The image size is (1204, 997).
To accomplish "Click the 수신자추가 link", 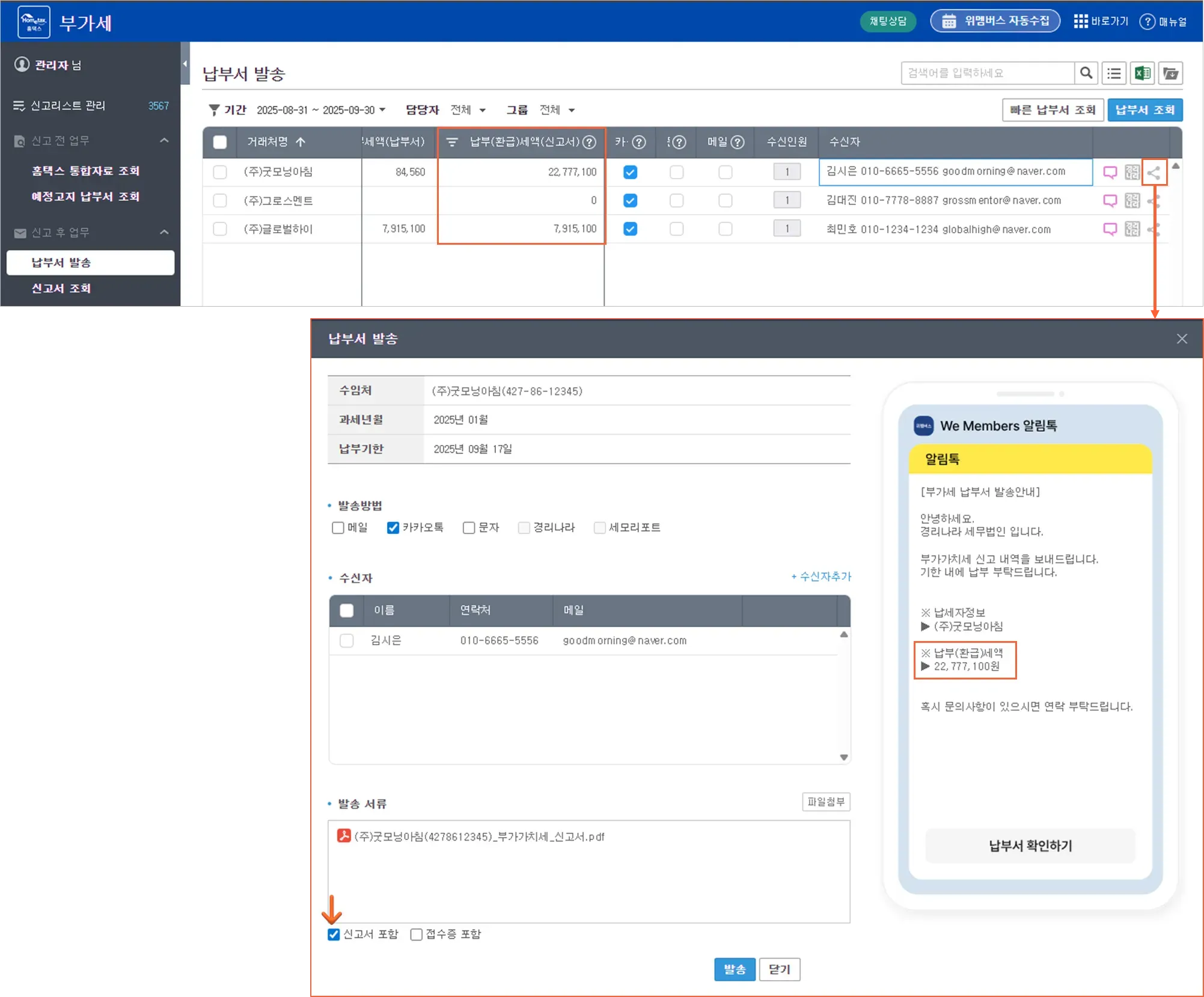I will [821, 577].
